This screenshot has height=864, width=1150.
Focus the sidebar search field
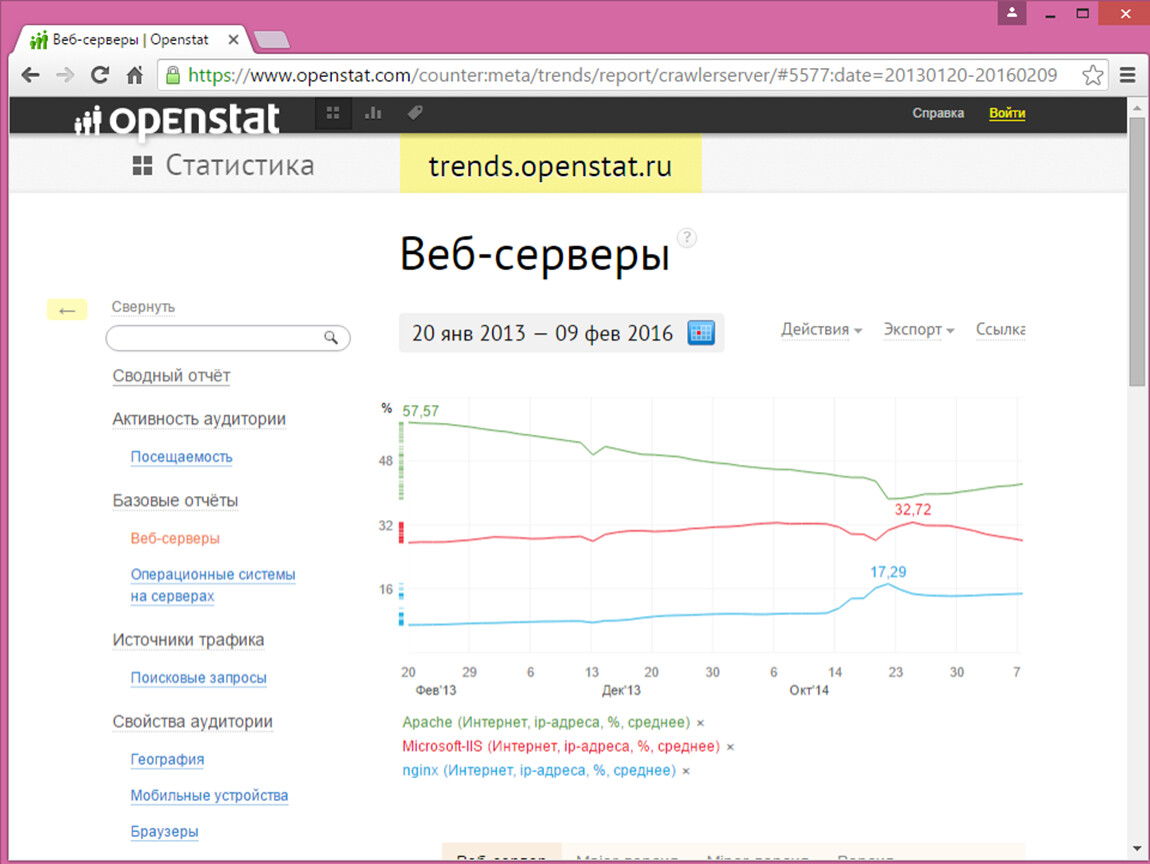coord(215,338)
